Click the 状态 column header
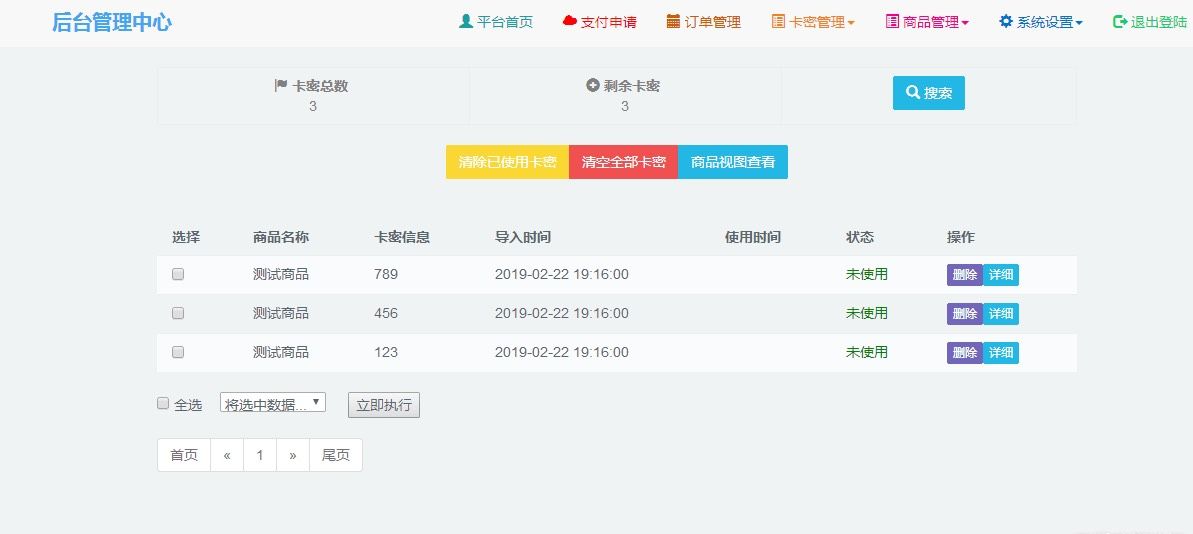1193x534 pixels. (x=860, y=237)
